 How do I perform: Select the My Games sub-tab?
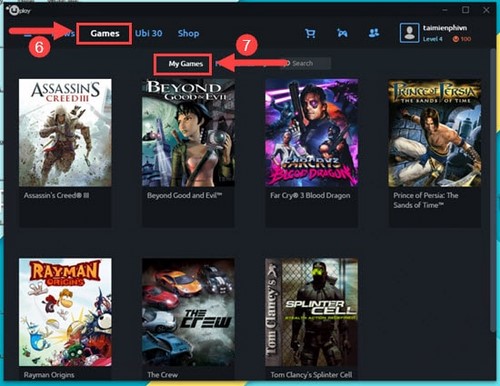[186, 64]
